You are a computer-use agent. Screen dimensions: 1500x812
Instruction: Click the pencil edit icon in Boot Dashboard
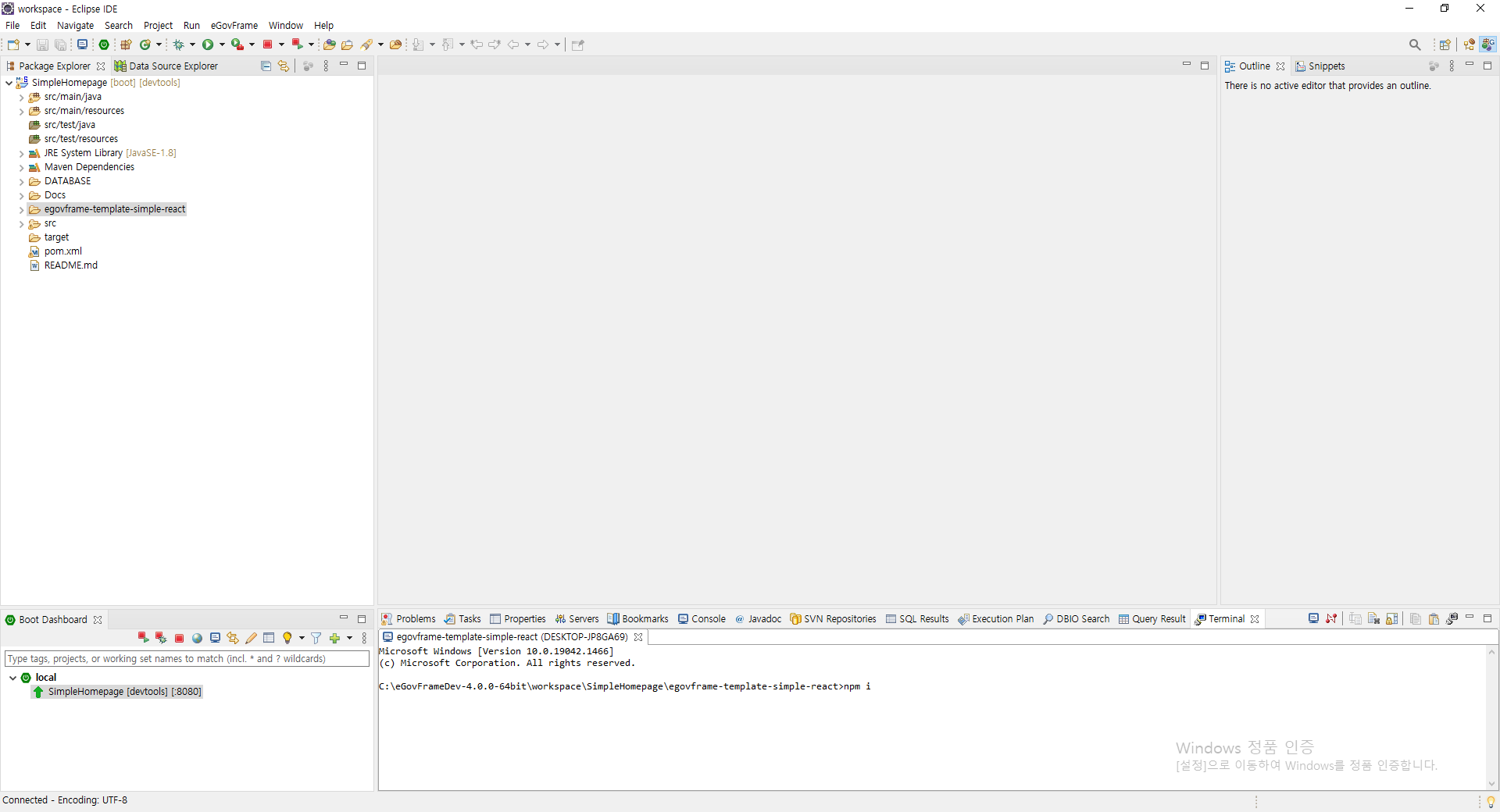(251, 638)
